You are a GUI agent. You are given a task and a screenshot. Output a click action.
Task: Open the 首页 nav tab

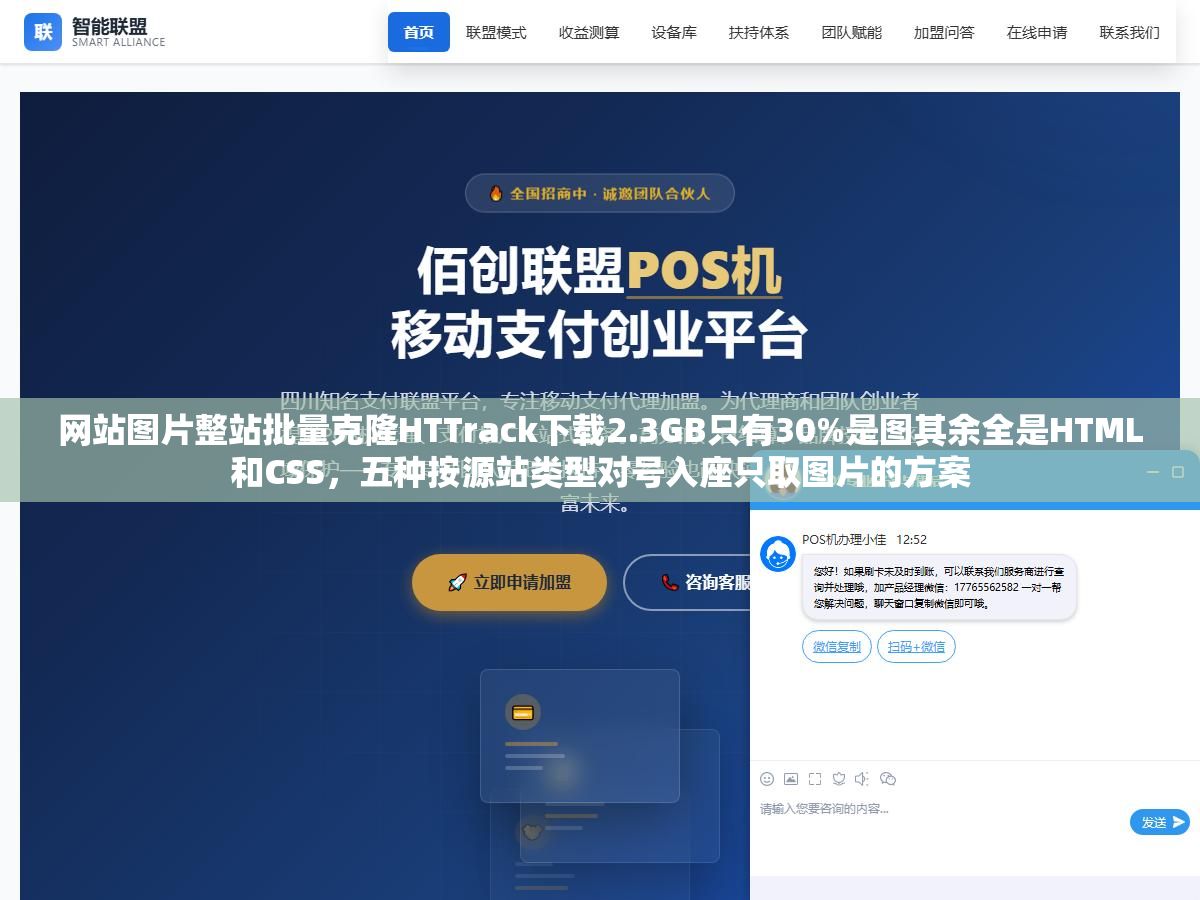(x=419, y=32)
